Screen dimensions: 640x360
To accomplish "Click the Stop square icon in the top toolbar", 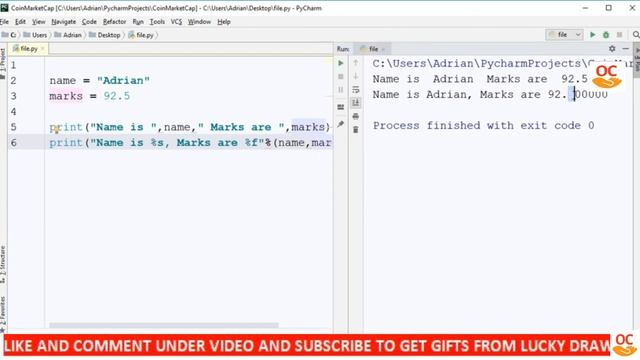I will pyautogui.click(x=619, y=35).
